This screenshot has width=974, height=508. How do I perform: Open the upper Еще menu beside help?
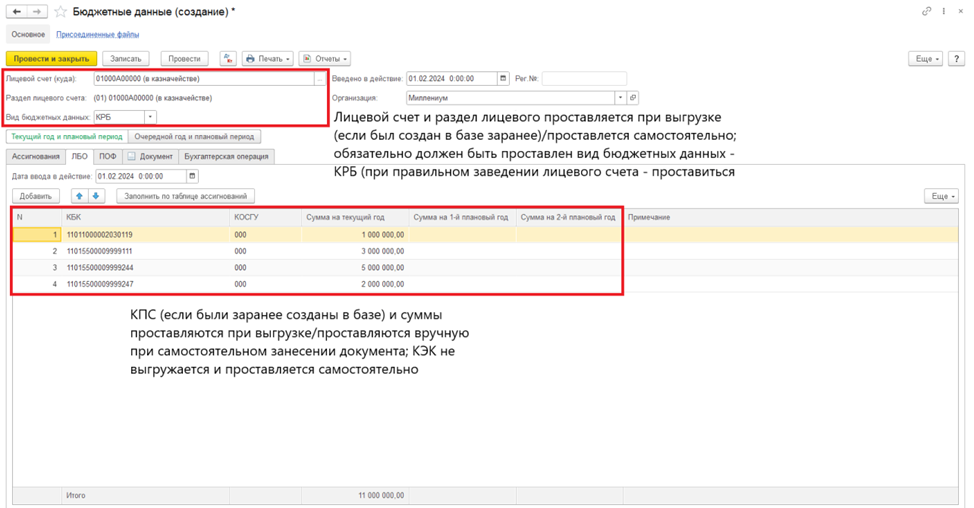click(926, 58)
